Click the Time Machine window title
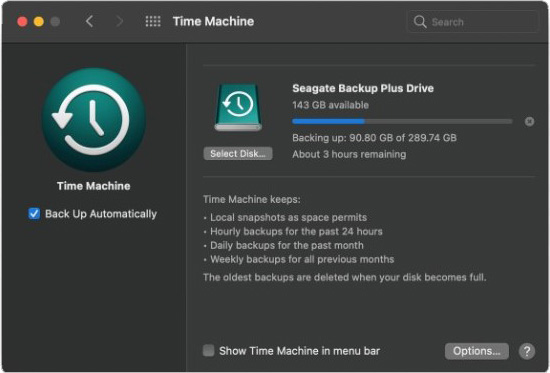550x373 pixels. pyautogui.click(x=213, y=21)
